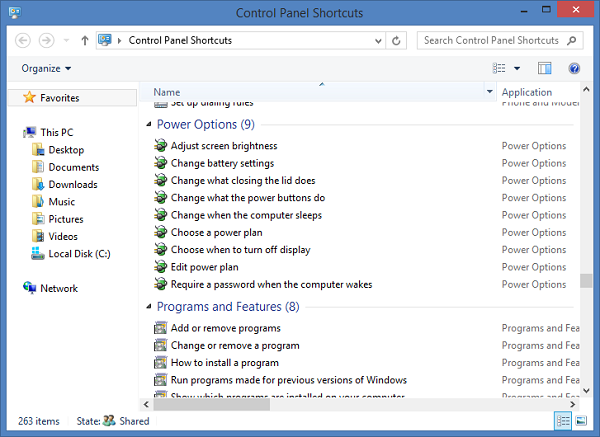Image resolution: width=600 pixels, height=437 pixels.
Task: Expand the address bar history dropdown
Action: 379,41
